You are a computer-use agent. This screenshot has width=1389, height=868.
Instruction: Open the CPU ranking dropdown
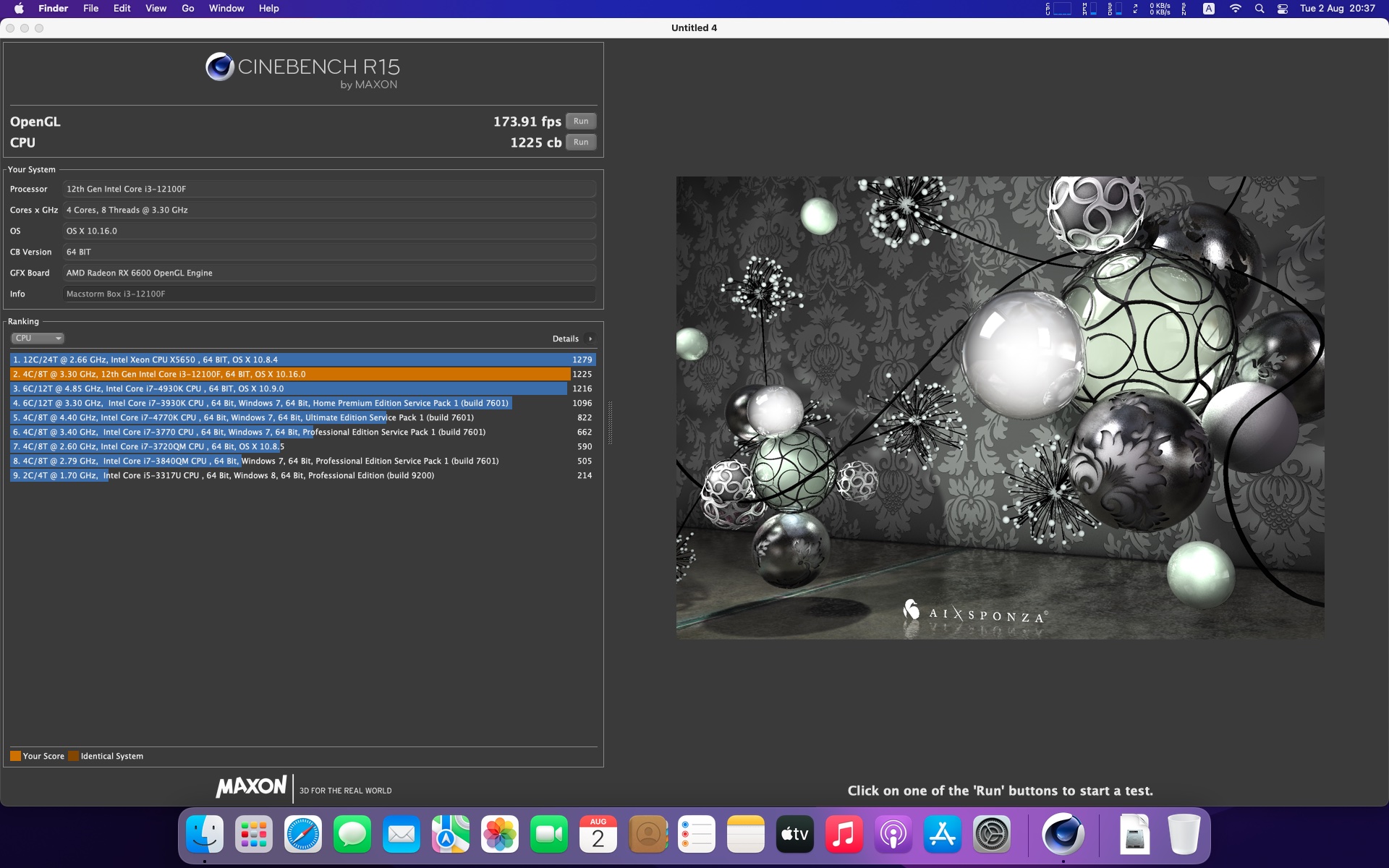38,339
